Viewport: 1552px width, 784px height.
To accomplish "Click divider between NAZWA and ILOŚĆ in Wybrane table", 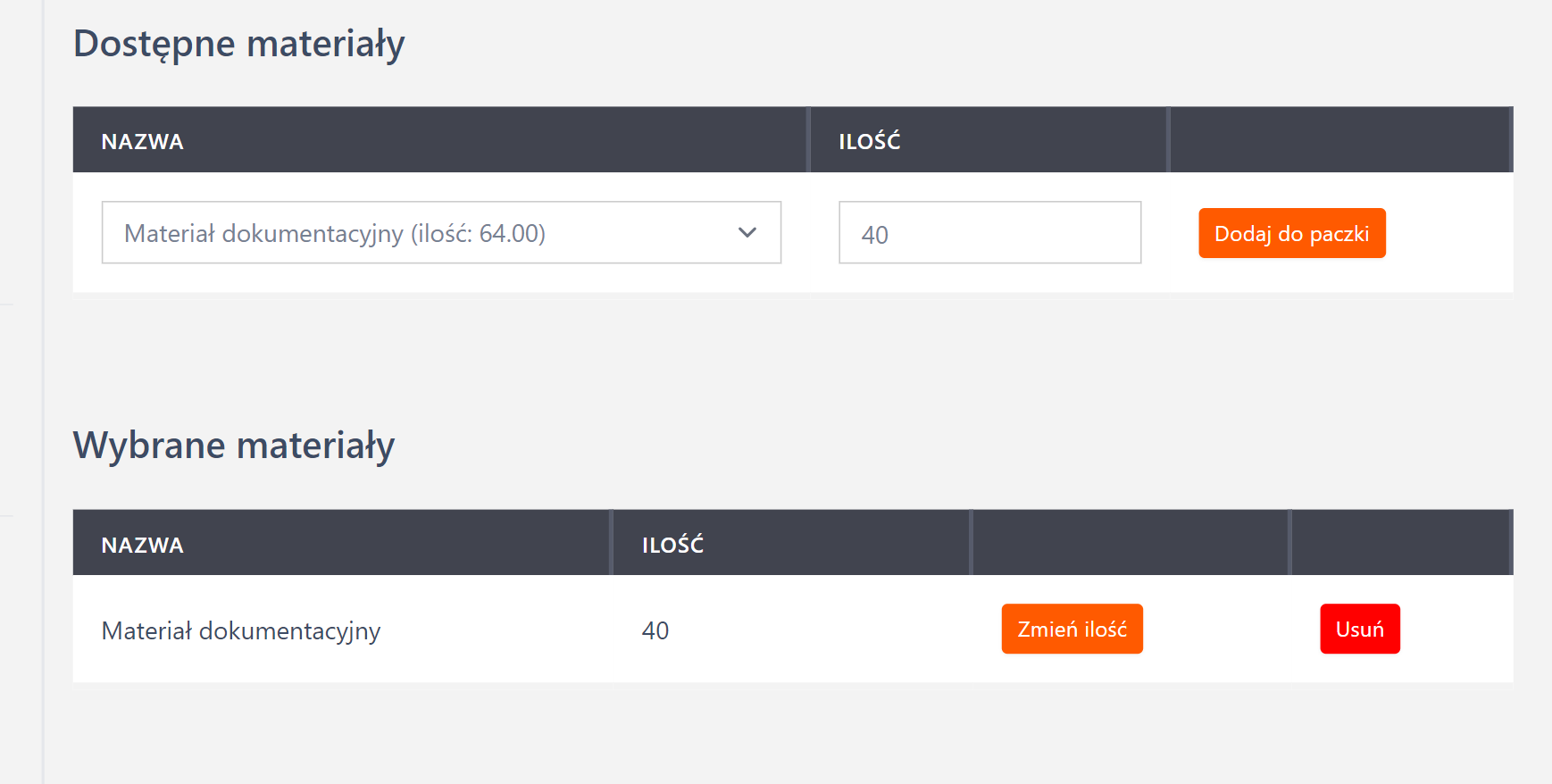I will click(x=612, y=543).
